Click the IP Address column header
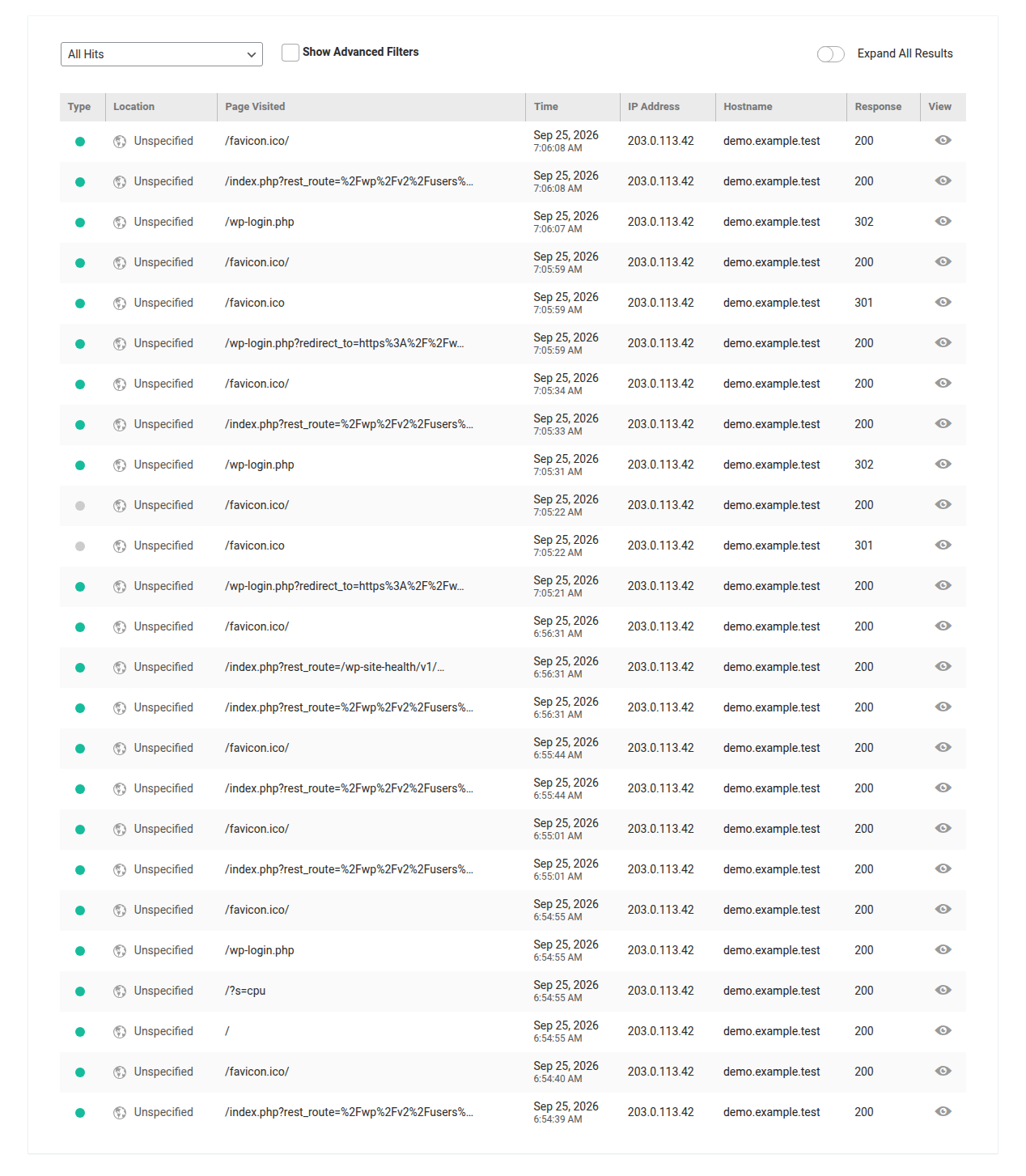The image size is (1026, 1176). pos(654,107)
